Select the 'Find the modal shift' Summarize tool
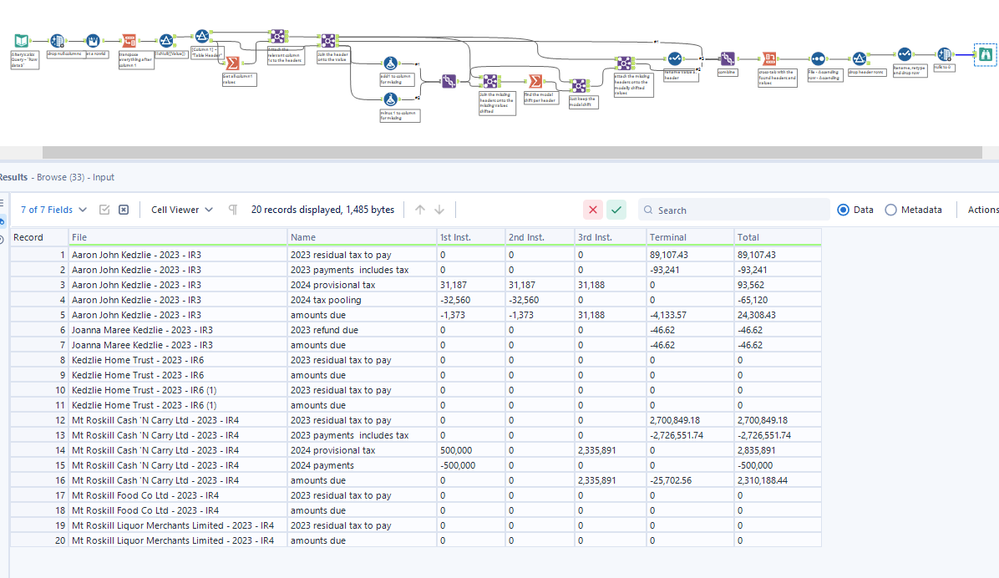This screenshot has width=999, height=578. pos(535,81)
